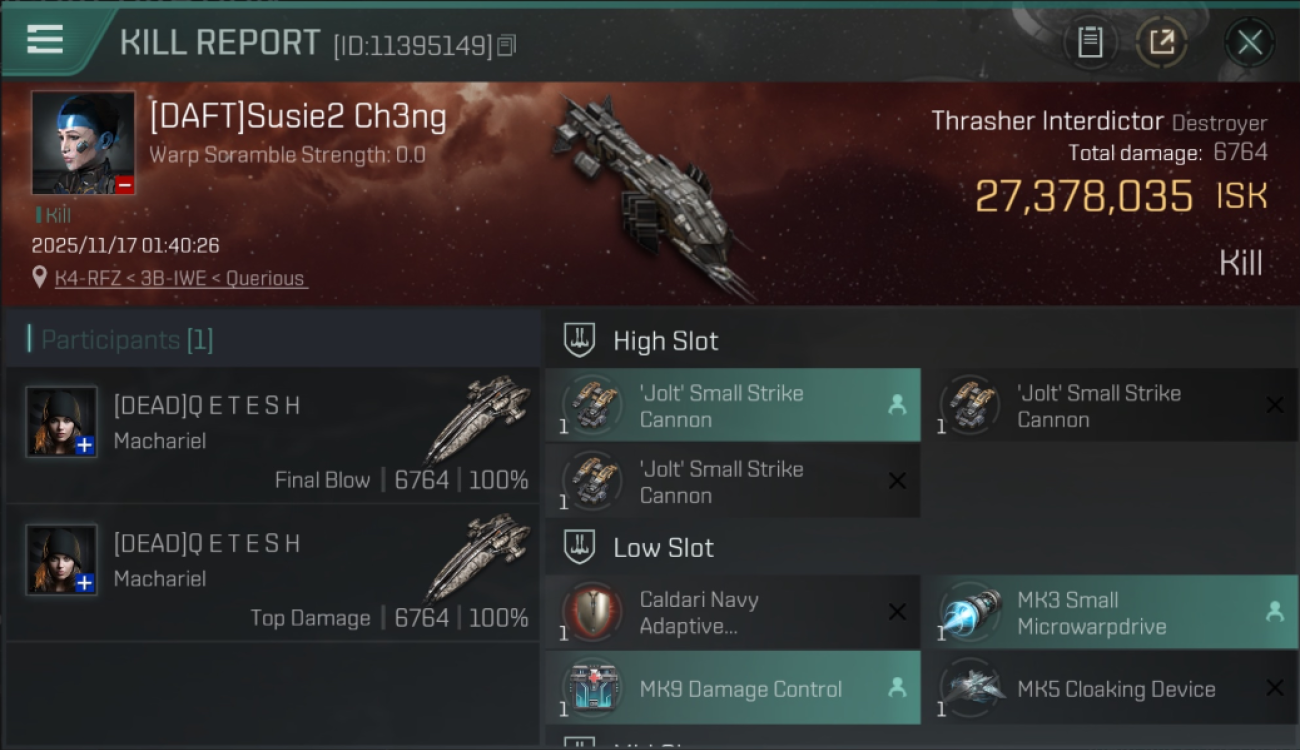
Task: Click MK3 Small Microwarpdrive module icon
Action: pos(971,612)
